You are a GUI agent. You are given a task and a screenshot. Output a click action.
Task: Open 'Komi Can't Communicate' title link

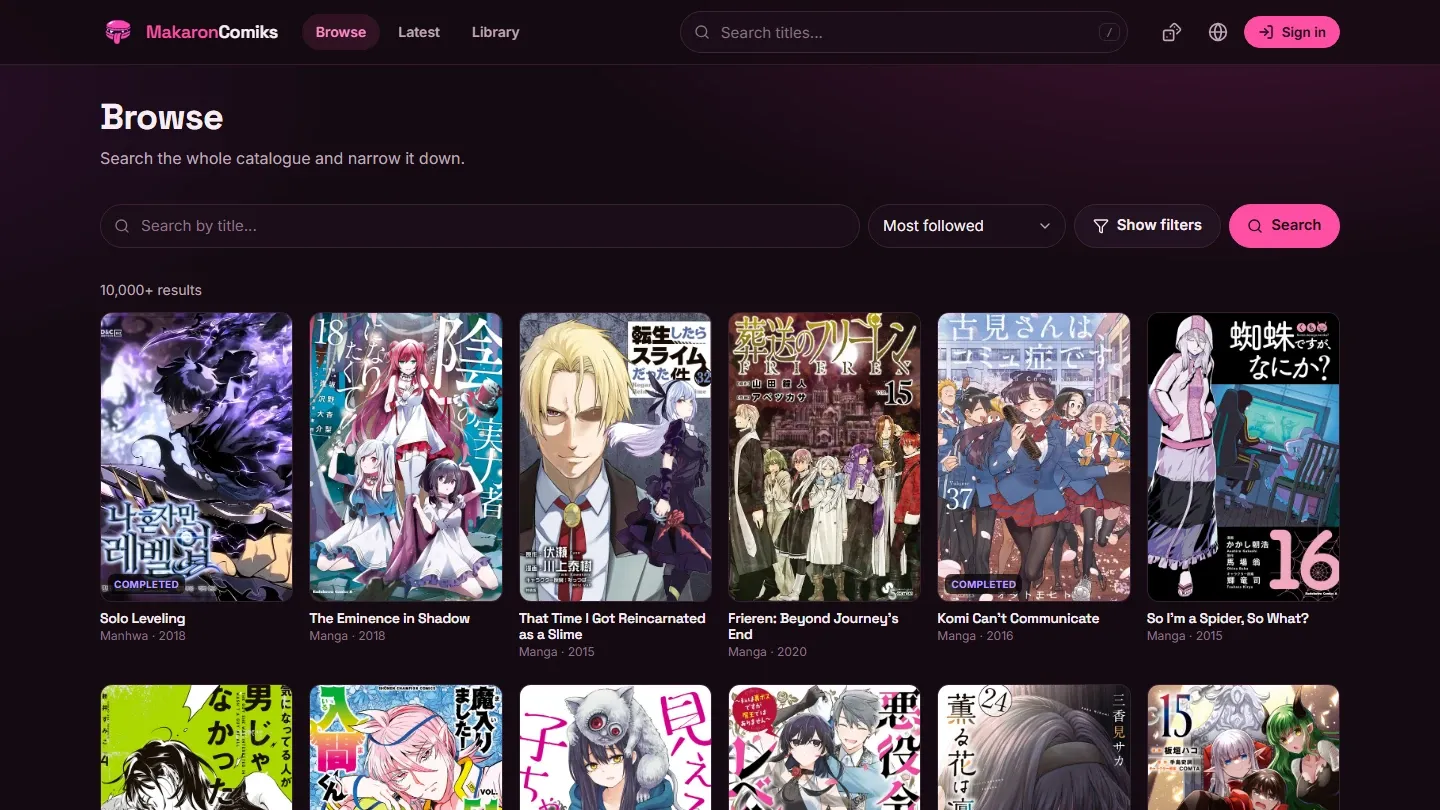(1018, 618)
